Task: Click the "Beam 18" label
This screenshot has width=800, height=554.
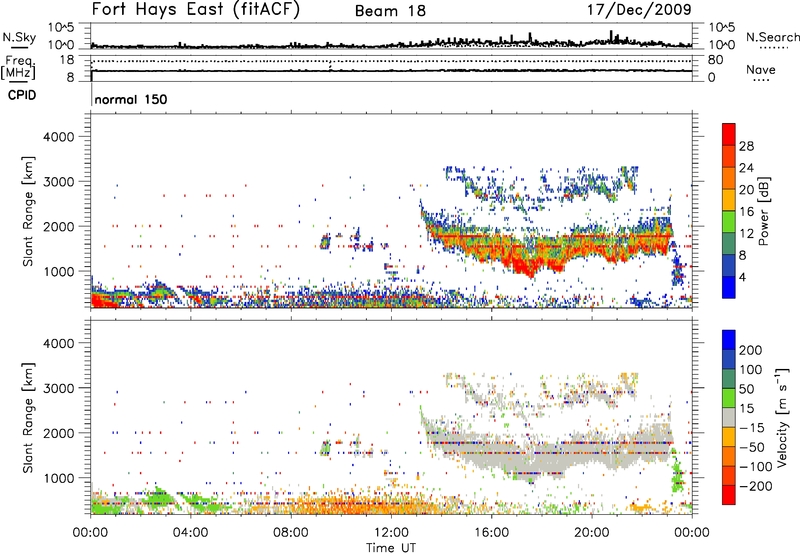Action: pos(390,11)
